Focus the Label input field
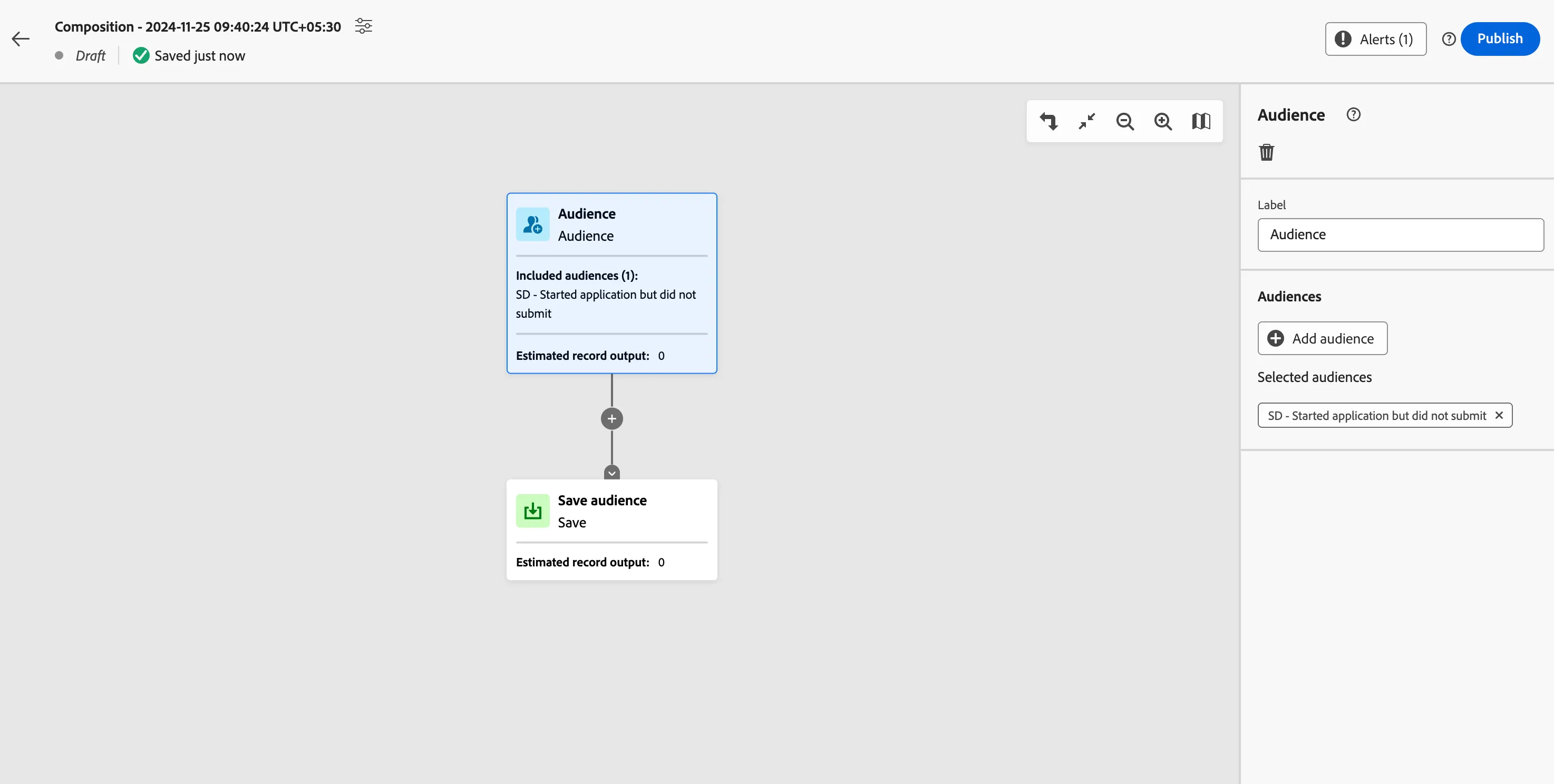 pyautogui.click(x=1400, y=234)
